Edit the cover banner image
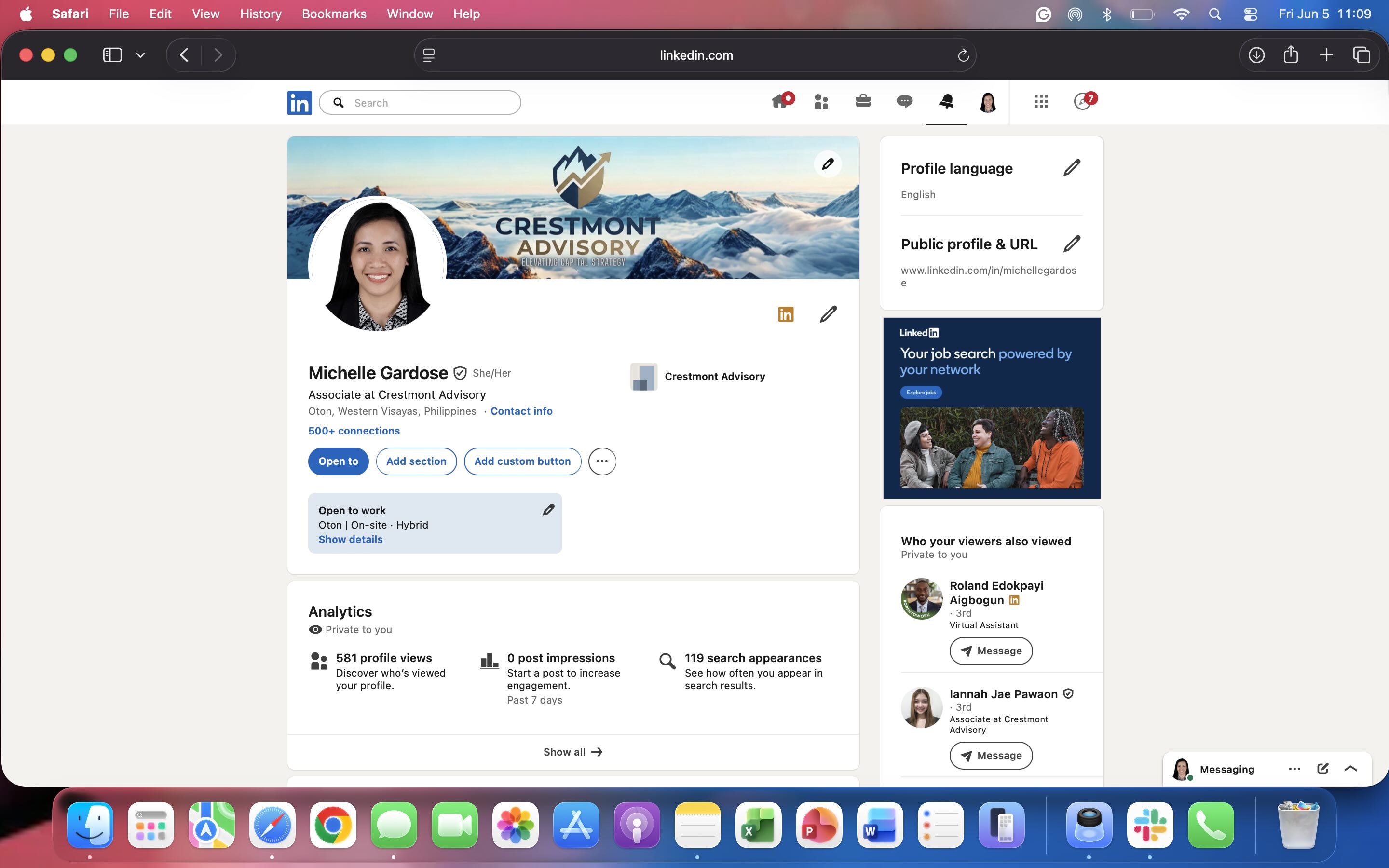Image resolution: width=1389 pixels, height=868 pixels. pyautogui.click(x=828, y=164)
